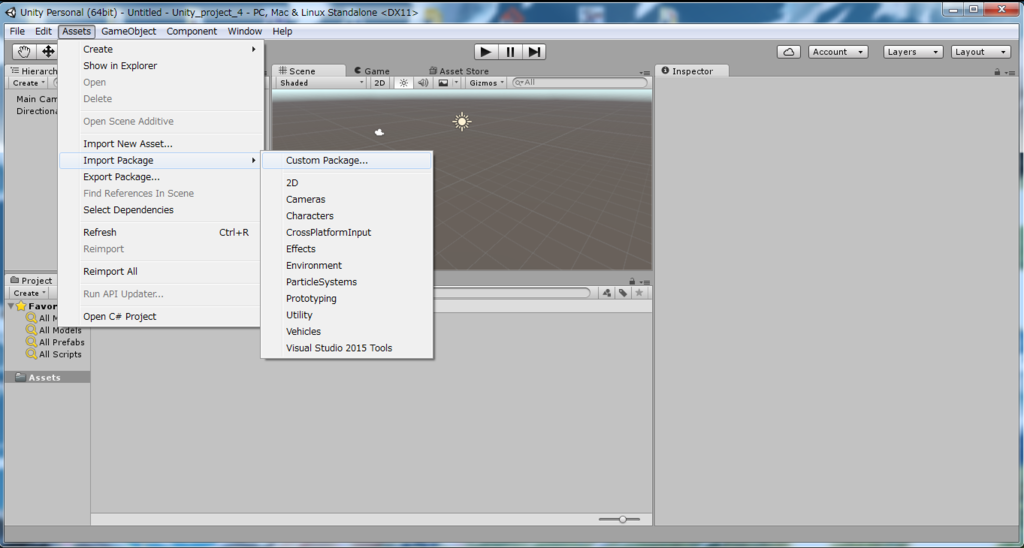
Task: Start Play mode
Action: 485,52
